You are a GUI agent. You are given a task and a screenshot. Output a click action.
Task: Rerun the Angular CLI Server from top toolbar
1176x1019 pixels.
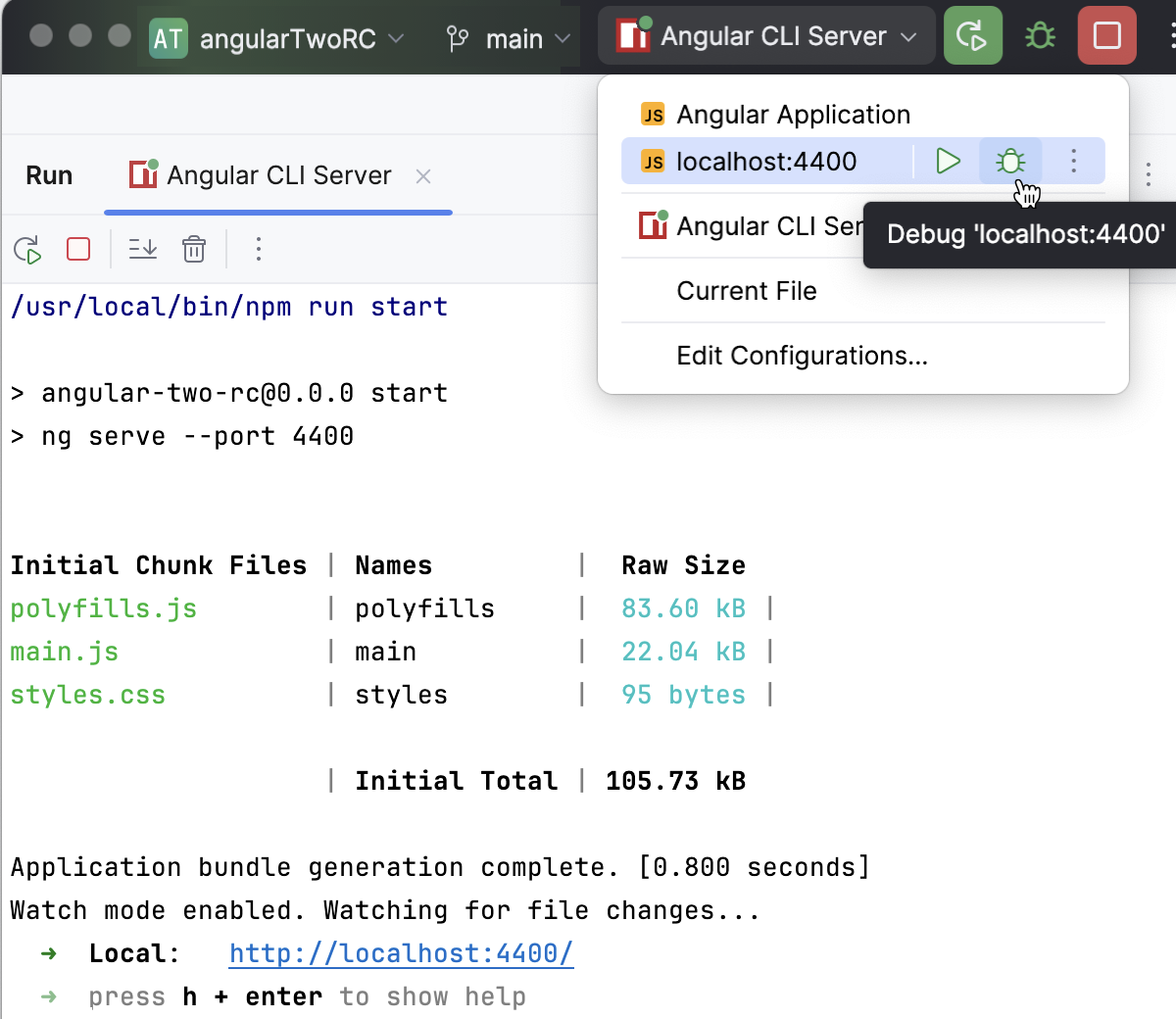pos(972,35)
